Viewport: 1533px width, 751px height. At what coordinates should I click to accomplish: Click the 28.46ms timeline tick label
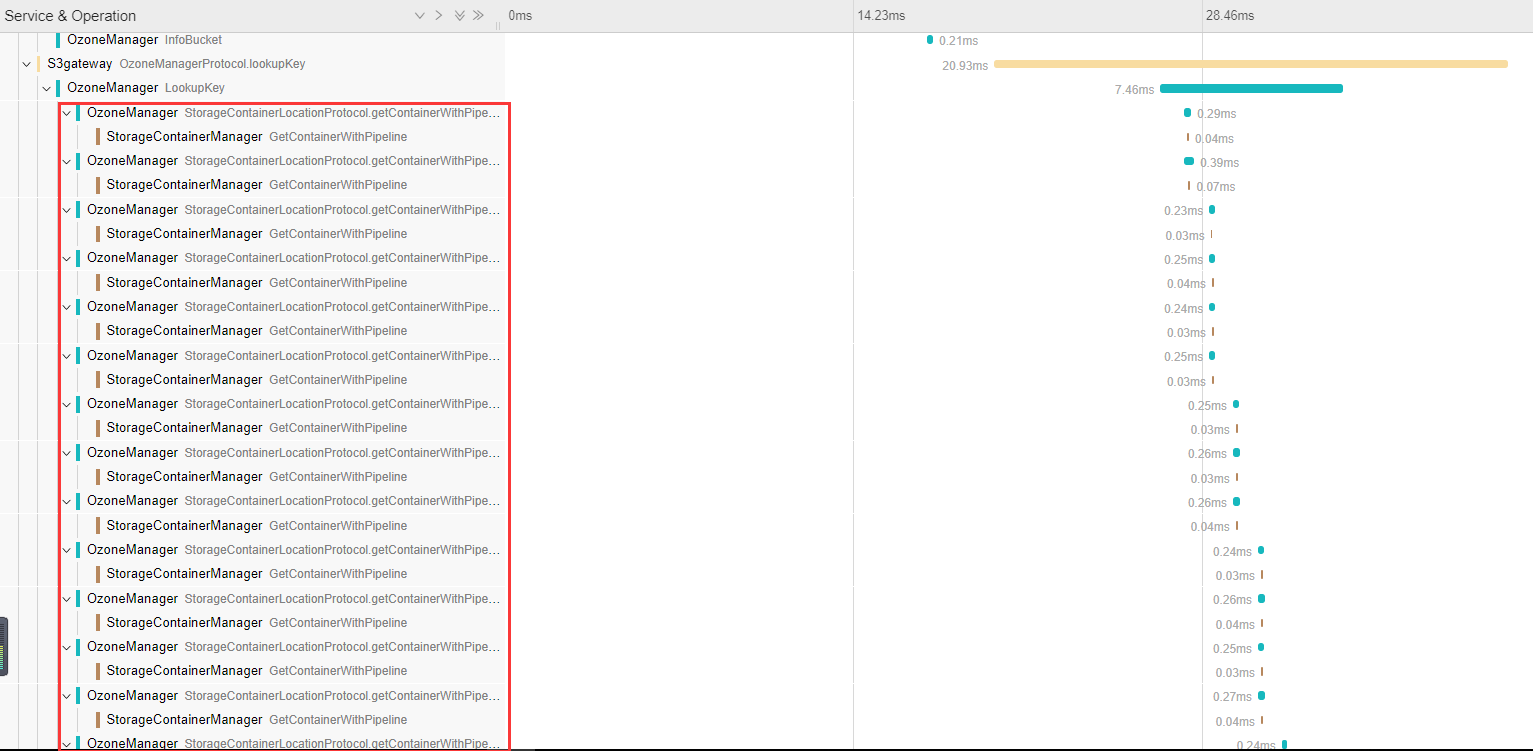1230,16
